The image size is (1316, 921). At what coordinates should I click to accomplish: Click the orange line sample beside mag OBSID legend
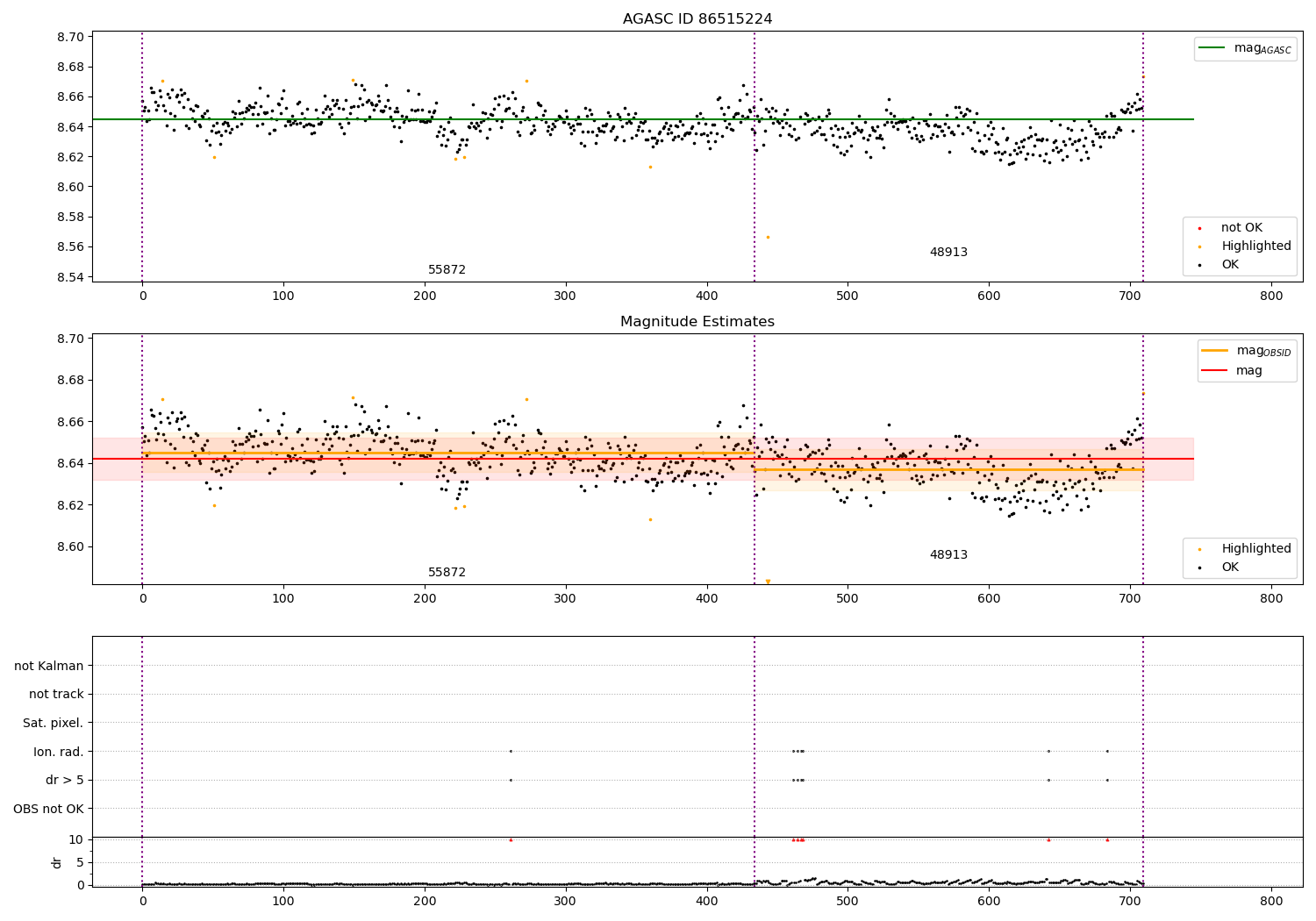(x=1214, y=351)
